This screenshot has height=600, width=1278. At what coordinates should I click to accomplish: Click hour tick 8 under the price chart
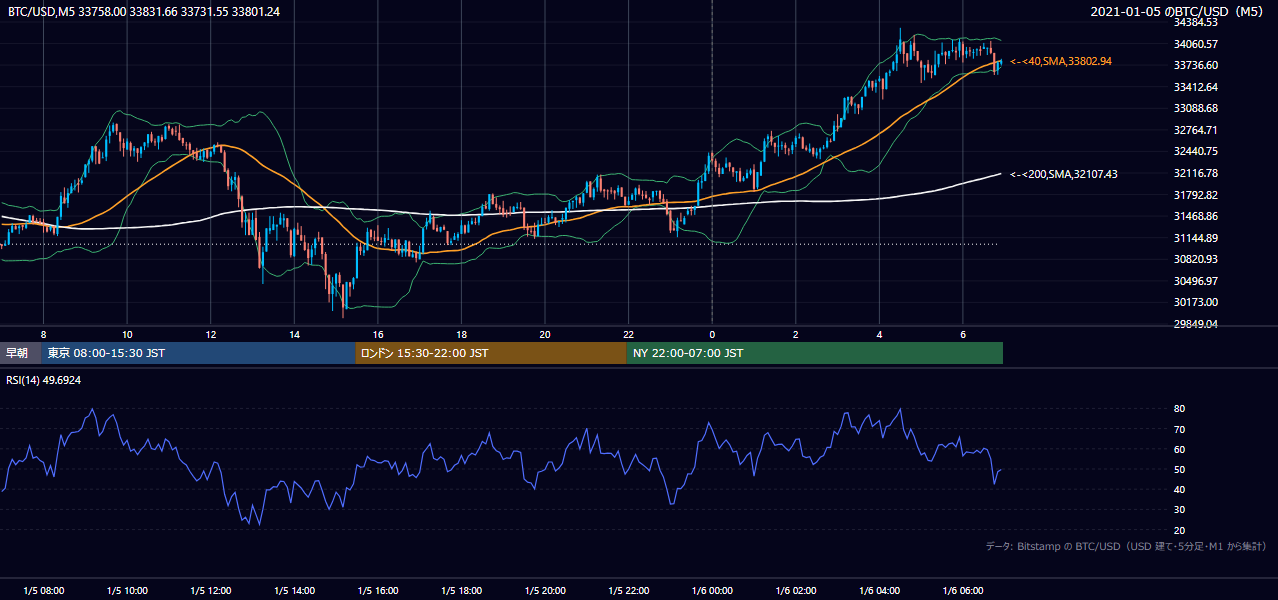tap(43, 334)
